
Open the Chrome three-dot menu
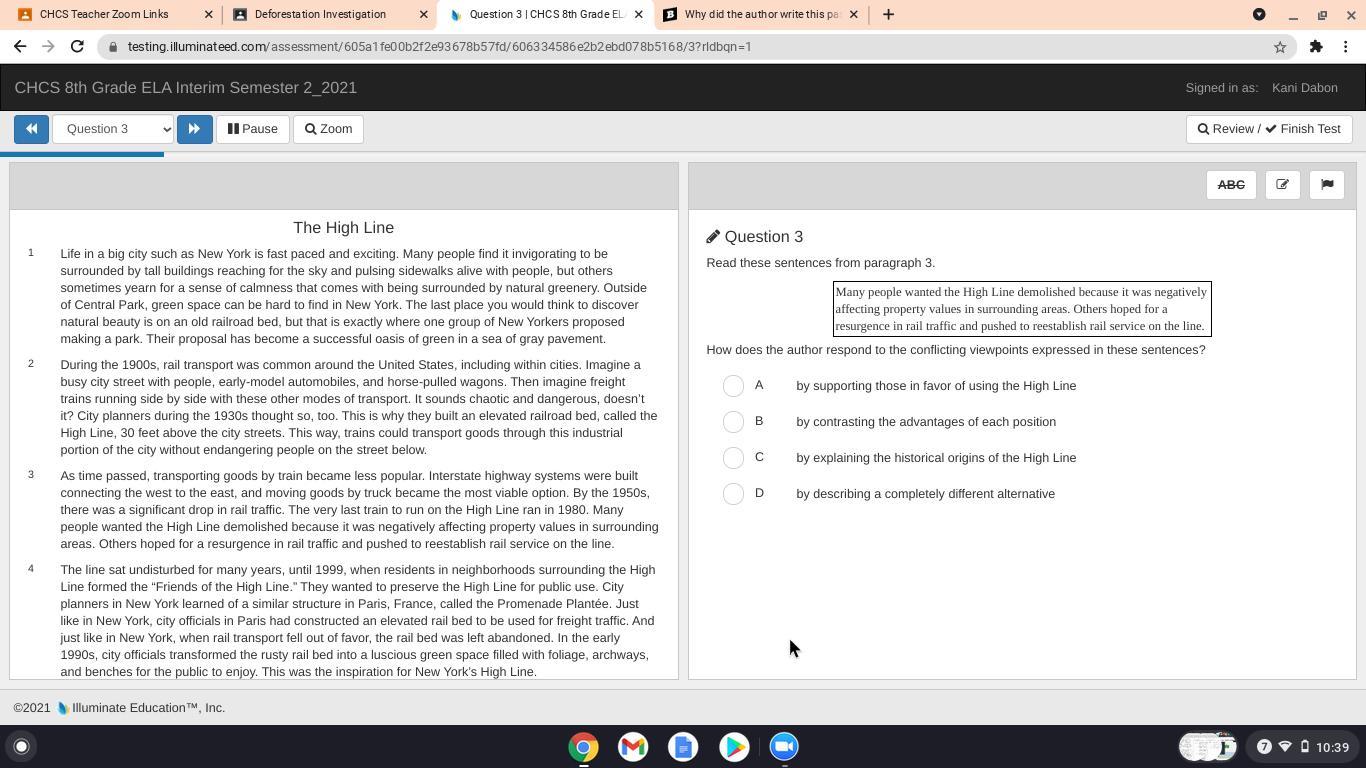coord(1346,46)
